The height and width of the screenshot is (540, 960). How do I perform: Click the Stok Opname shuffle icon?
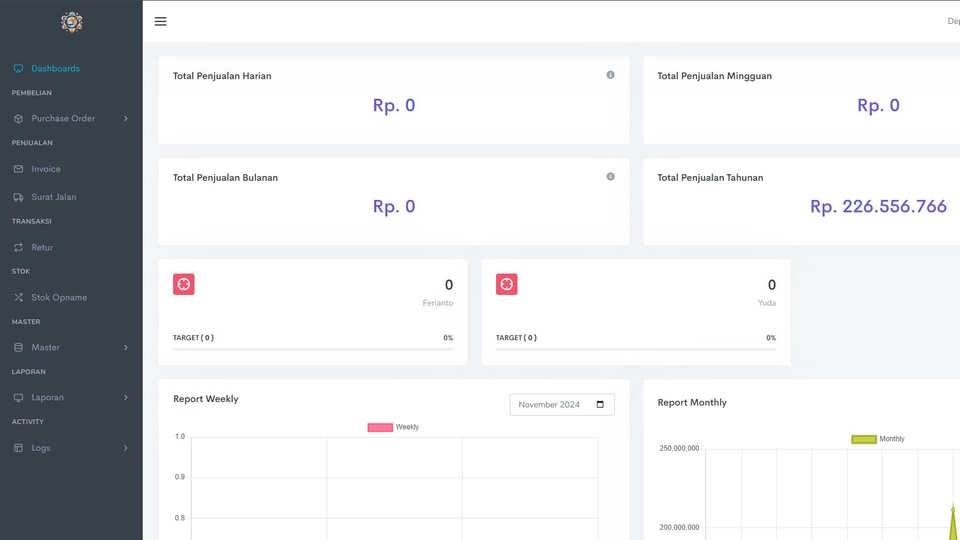pos(19,298)
